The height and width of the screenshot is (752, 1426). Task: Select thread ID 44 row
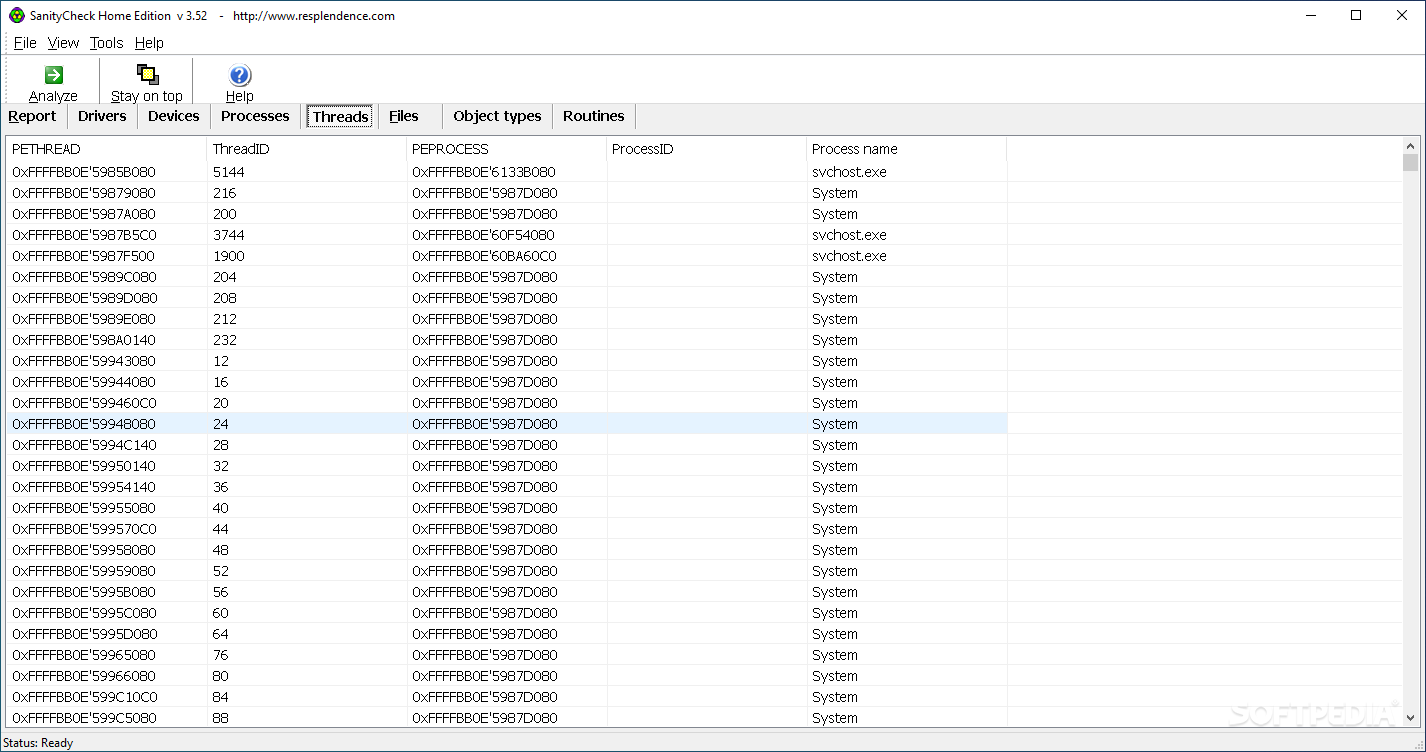(x=506, y=529)
